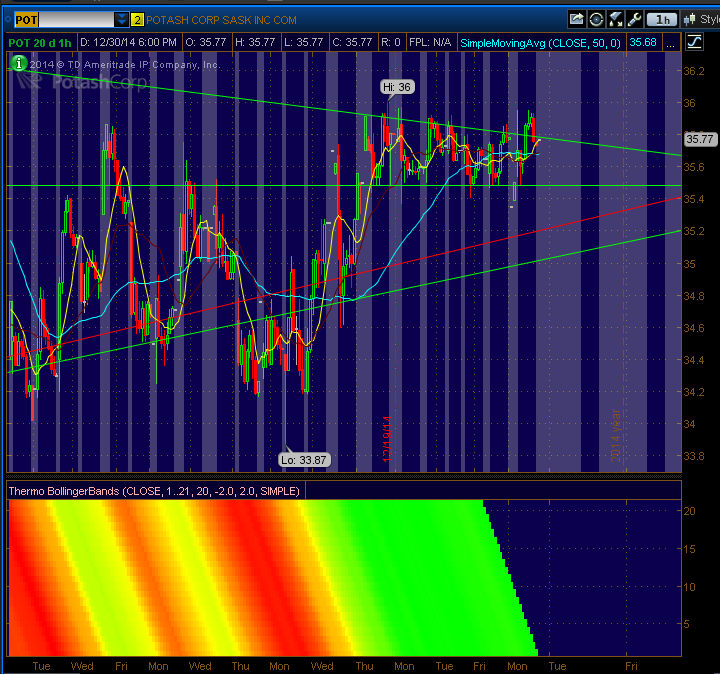Click the 36.2 price axis label
This screenshot has height=674, width=720.
click(694, 71)
